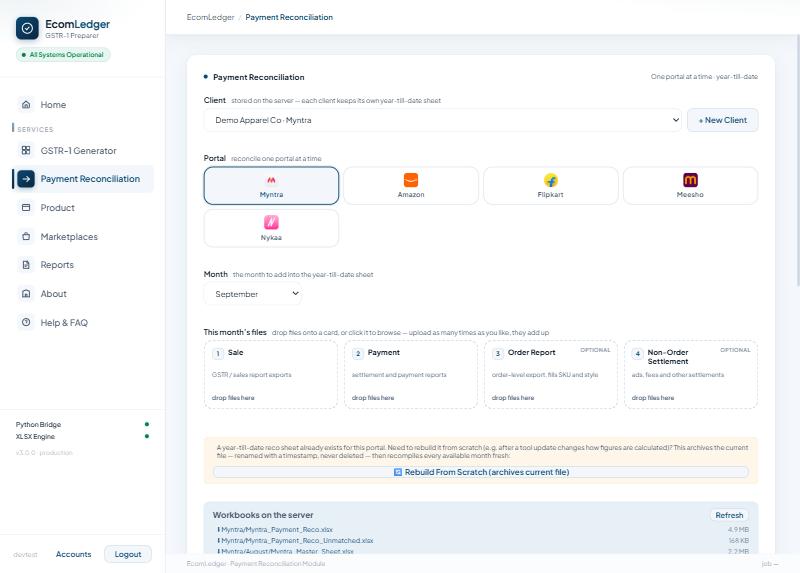
Task: Click the Payment file drop card
Action: pyautogui.click(x=411, y=375)
